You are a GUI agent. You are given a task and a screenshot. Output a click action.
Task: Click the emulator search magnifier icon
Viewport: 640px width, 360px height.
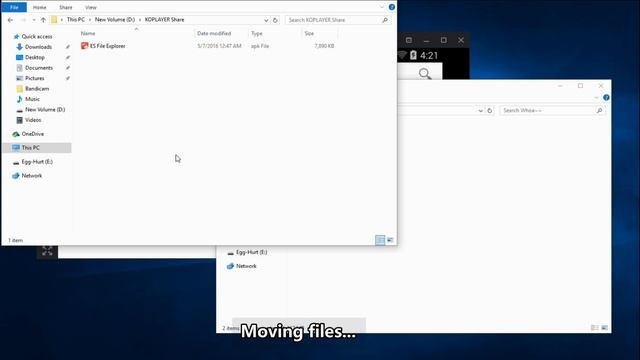pos(425,73)
